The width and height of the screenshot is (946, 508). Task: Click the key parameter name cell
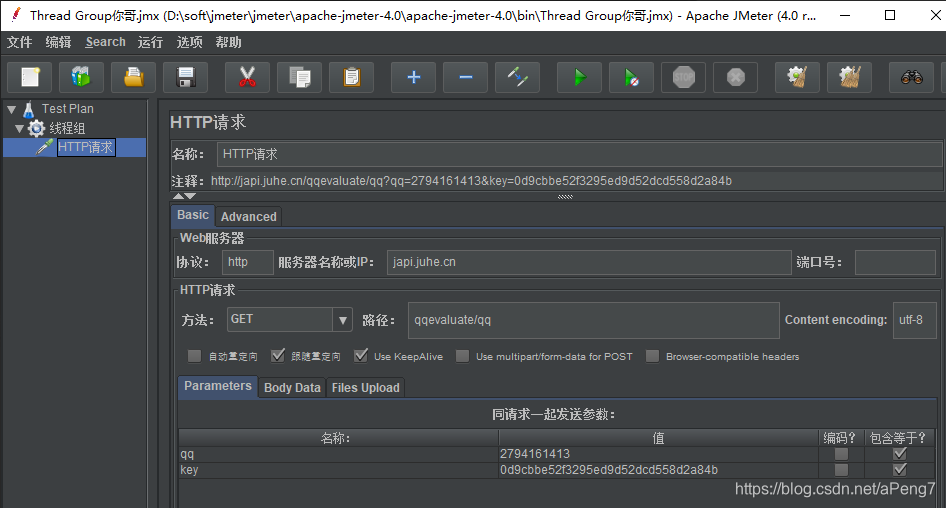[x=338, y=469]
